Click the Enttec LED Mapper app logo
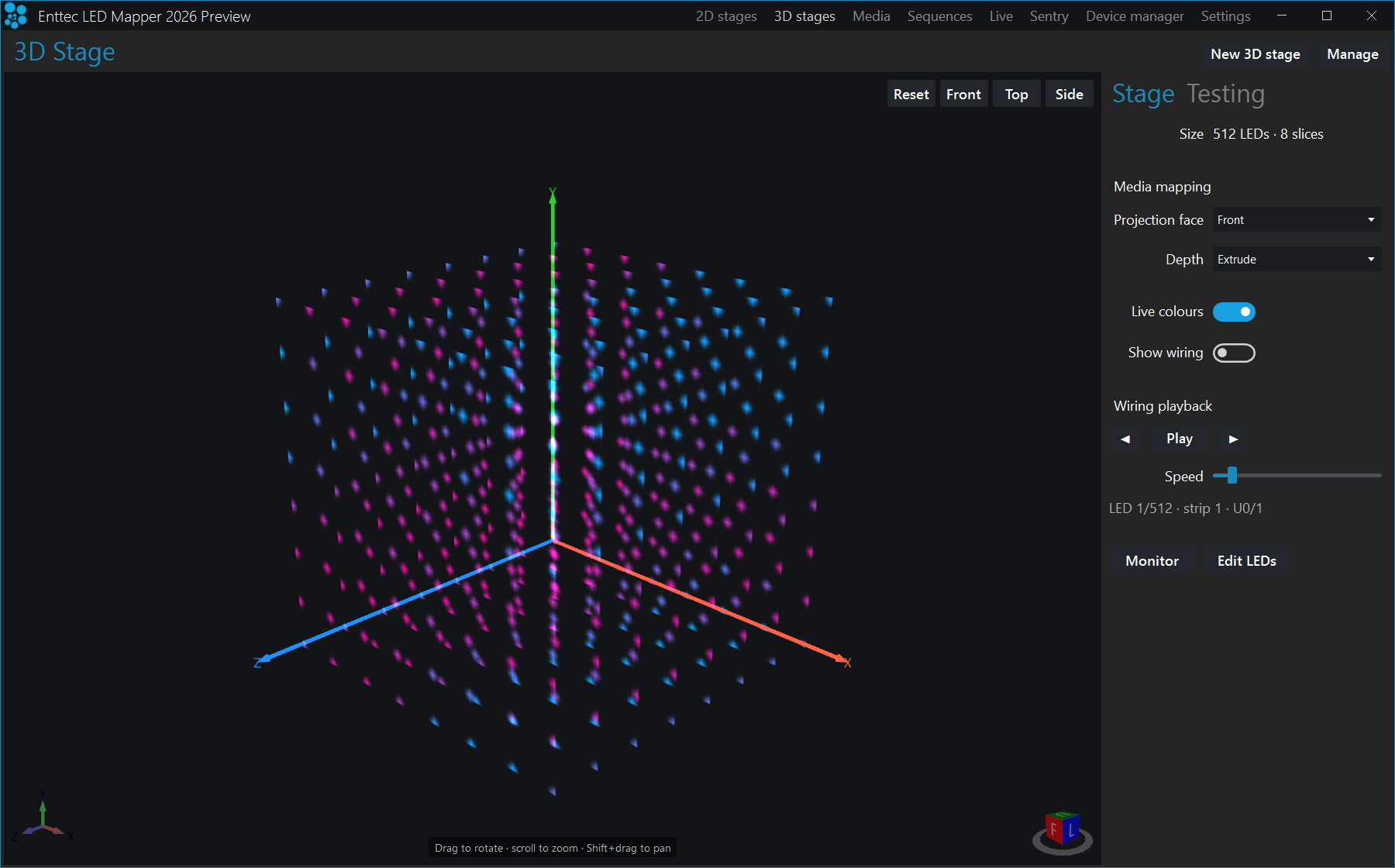This screenshot has height=868, width=1395. tap(15, 15)
